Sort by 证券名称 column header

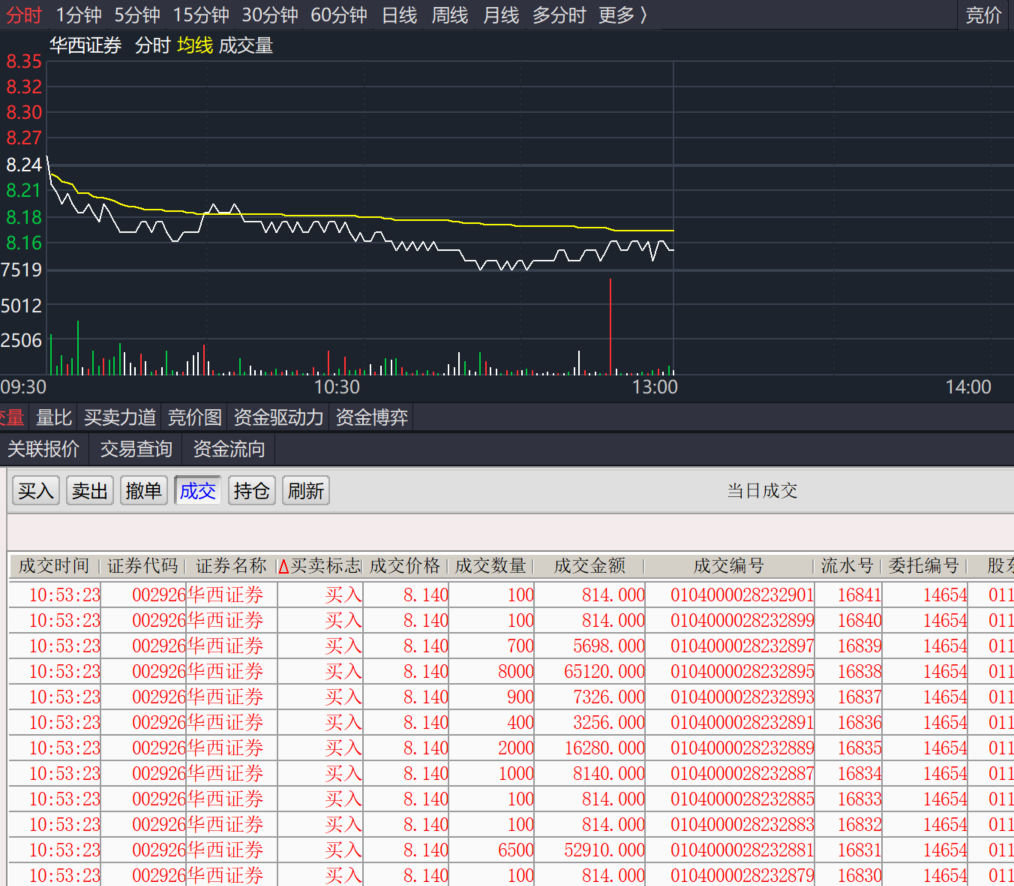(231, 566)
